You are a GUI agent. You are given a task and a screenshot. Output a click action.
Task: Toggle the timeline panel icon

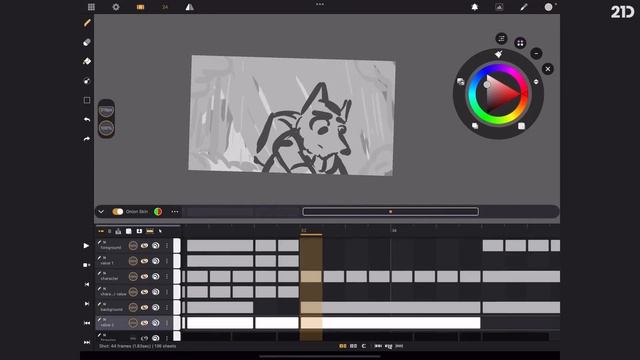click(140, 7)
